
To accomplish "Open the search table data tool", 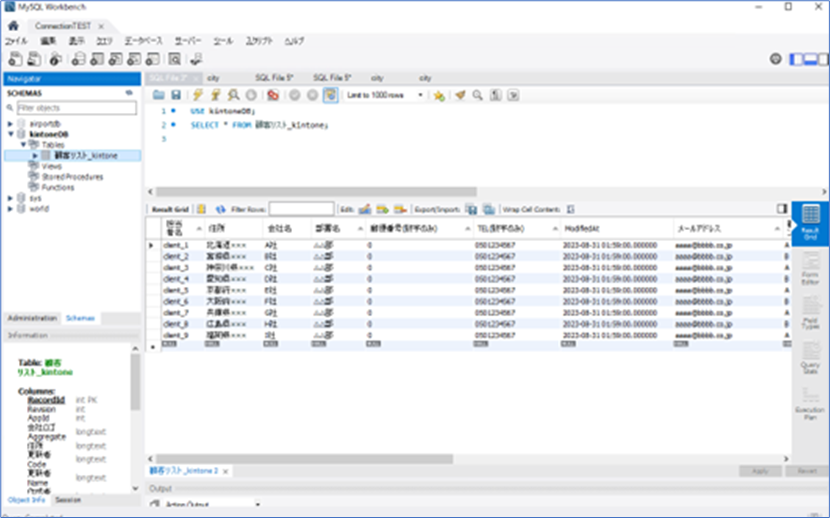I will 175,59.
